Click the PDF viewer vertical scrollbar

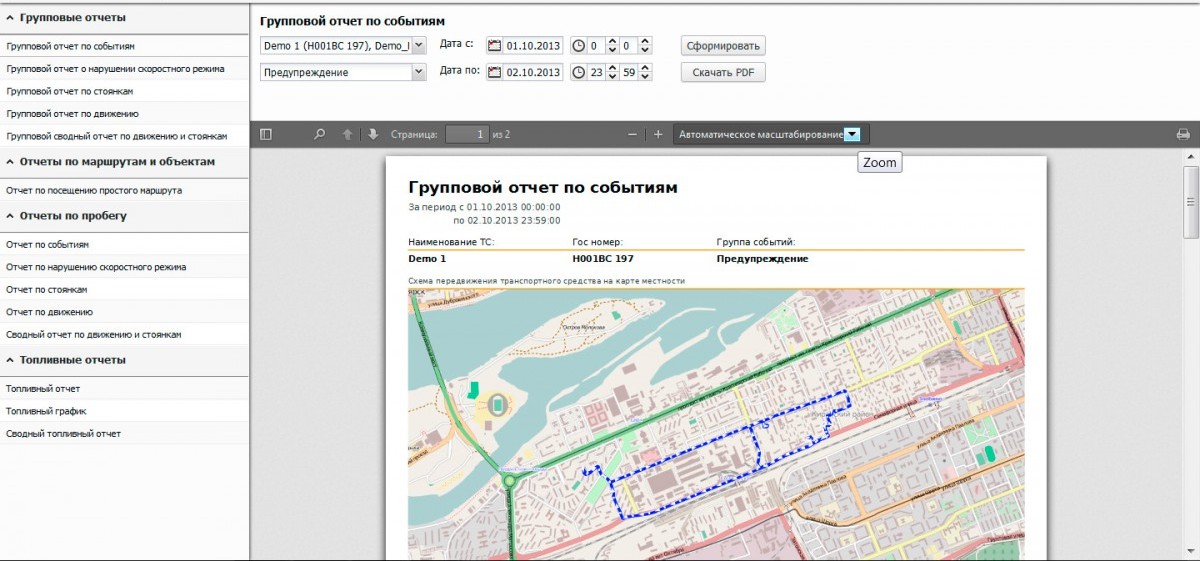click(1190, 200)
